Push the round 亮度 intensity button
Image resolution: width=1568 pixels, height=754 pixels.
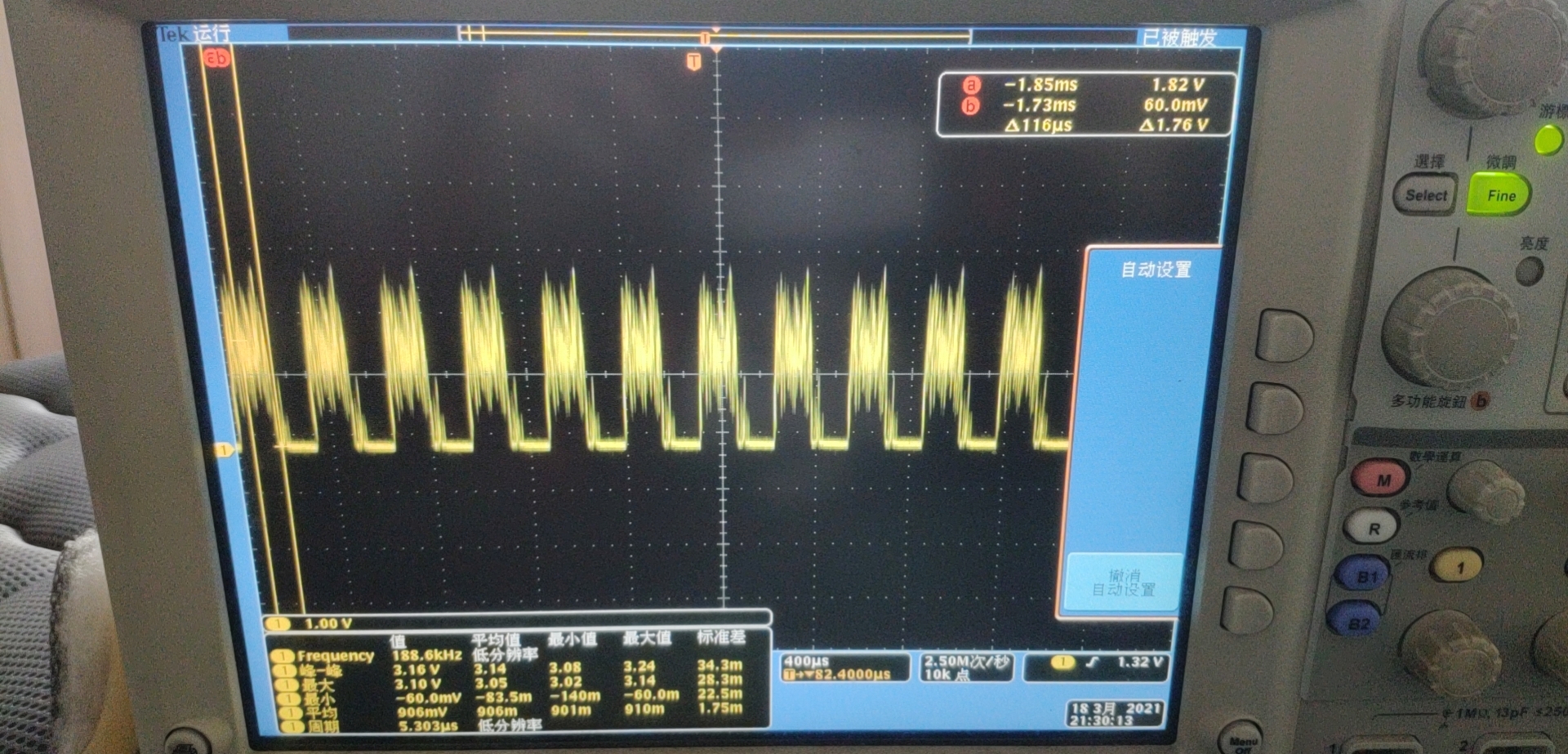1529,271
